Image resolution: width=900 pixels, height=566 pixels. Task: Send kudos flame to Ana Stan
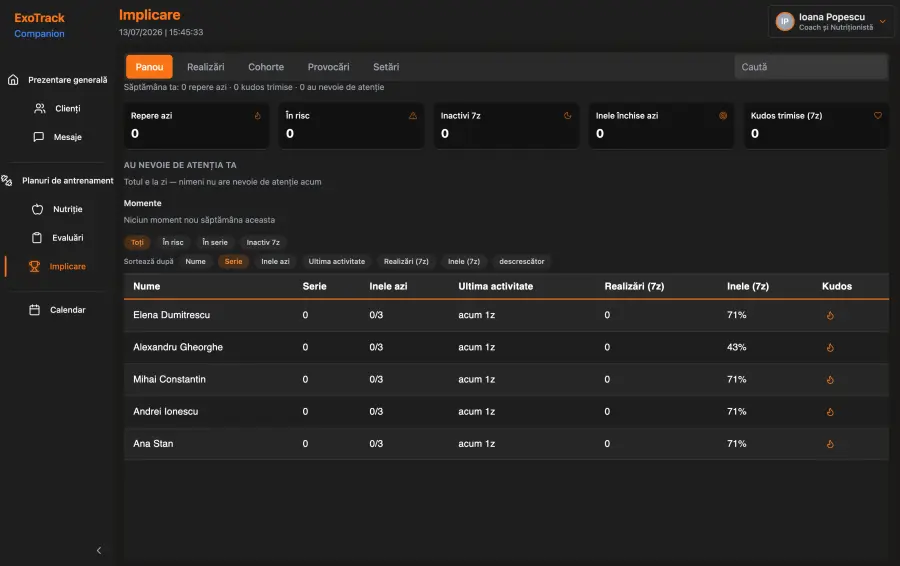point(830,444)
